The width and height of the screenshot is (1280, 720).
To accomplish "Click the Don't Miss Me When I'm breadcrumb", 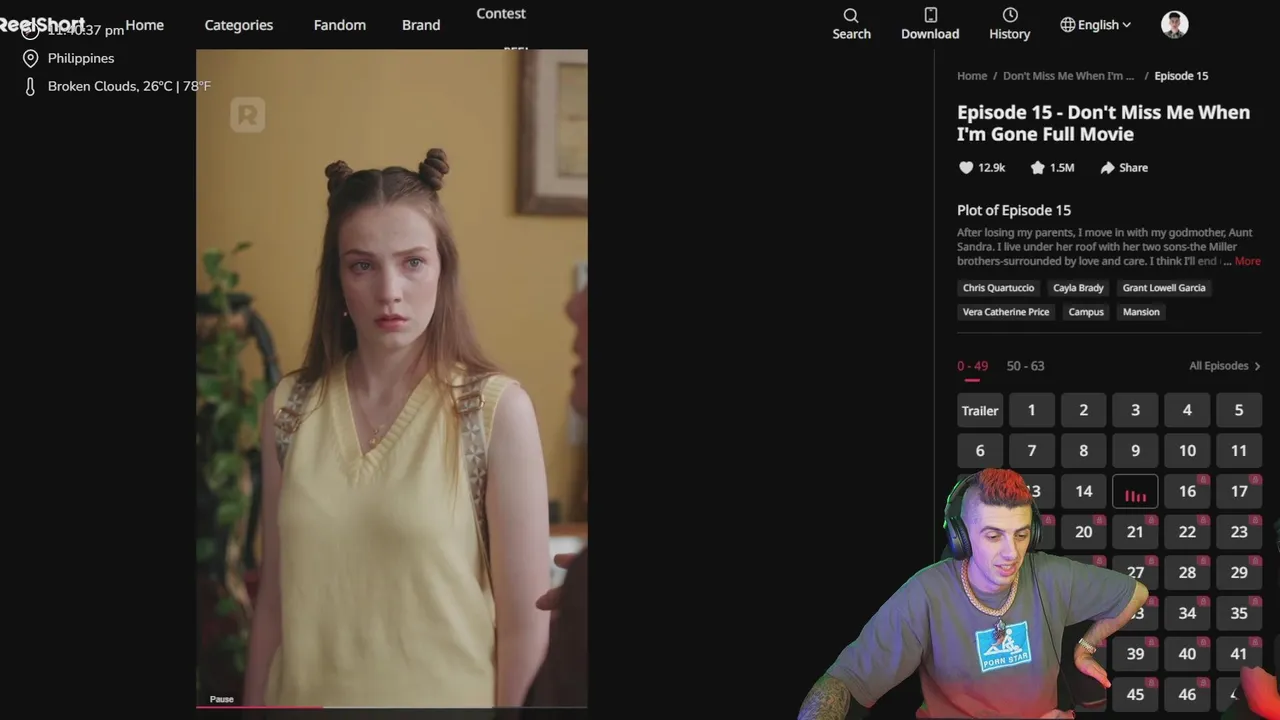I will pyautogui.click(x=1069, y=76).
